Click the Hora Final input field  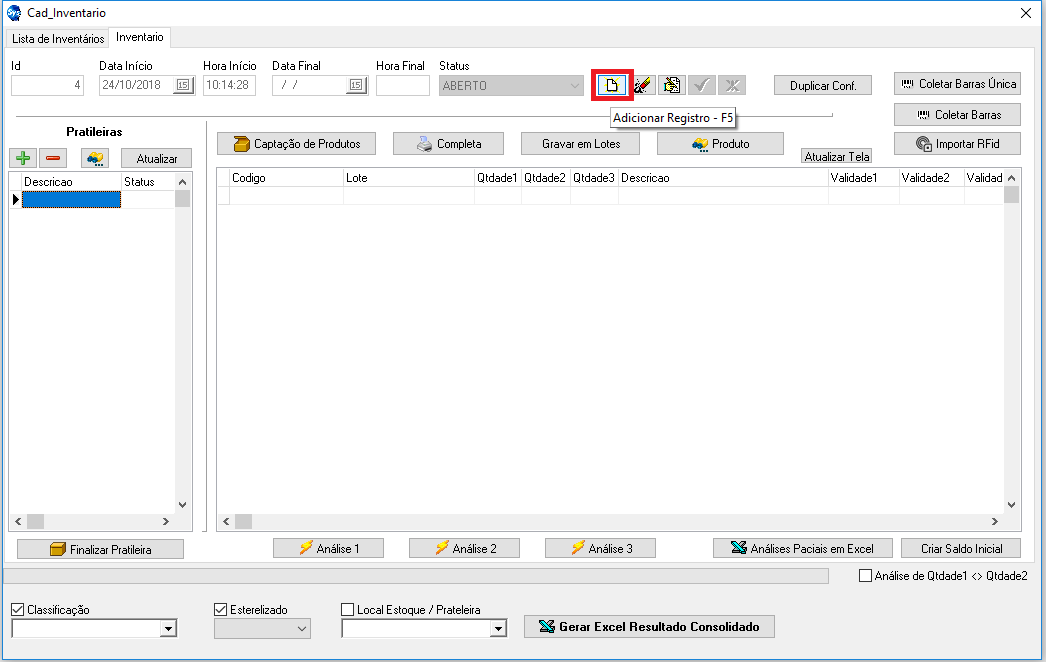[402, 86]
